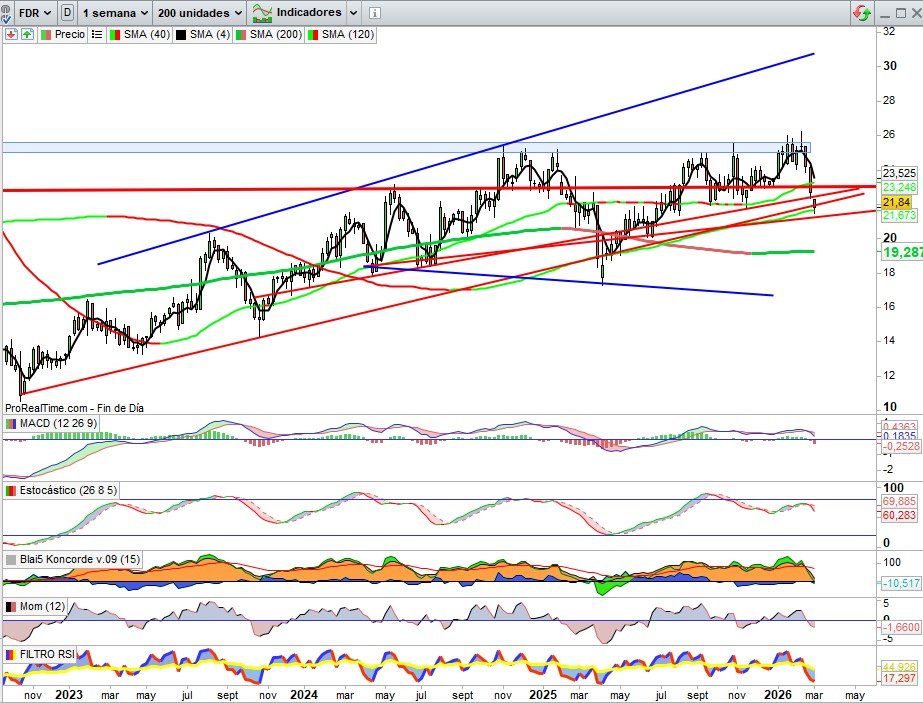The width and height of the screenshot is (923, 703).
Task: Open the Precio settings label
Action: pos(63,35)
